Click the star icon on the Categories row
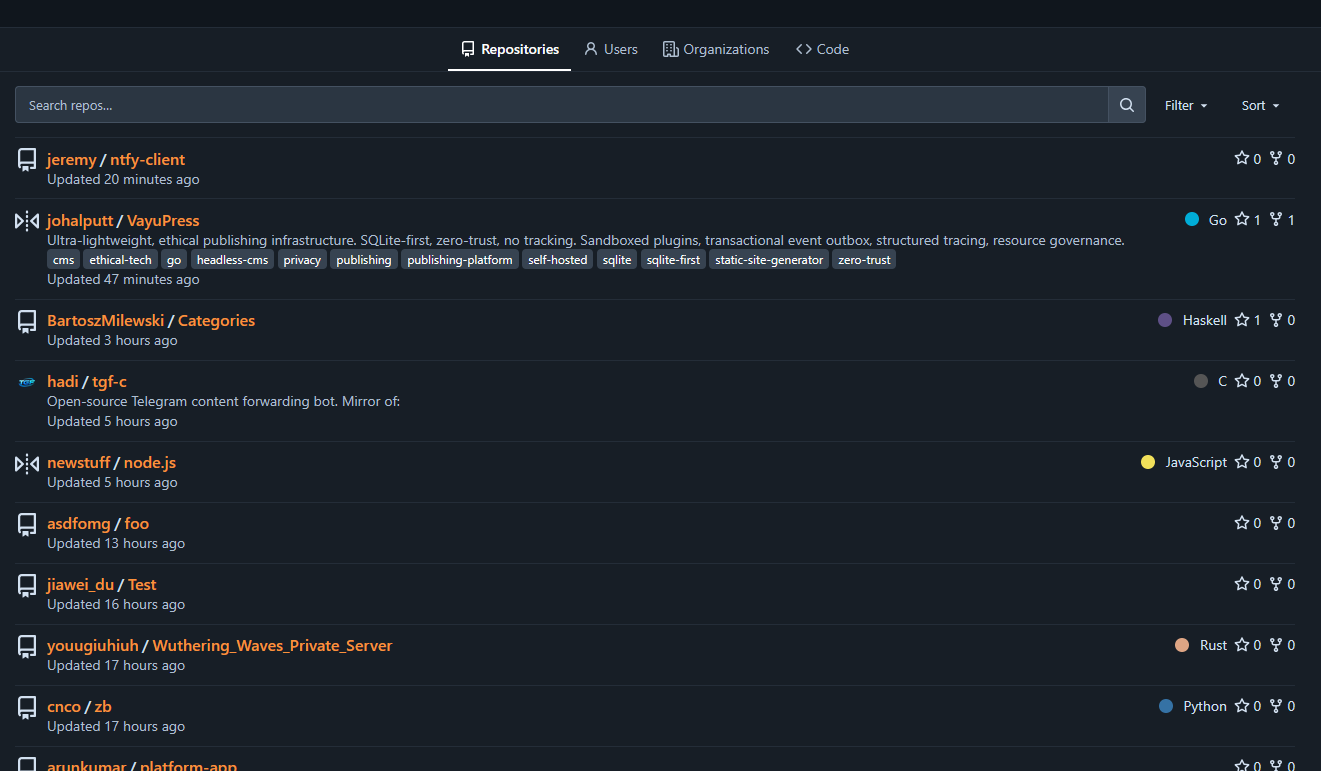Screen dimensions: 1321x771 (1242, 320)
